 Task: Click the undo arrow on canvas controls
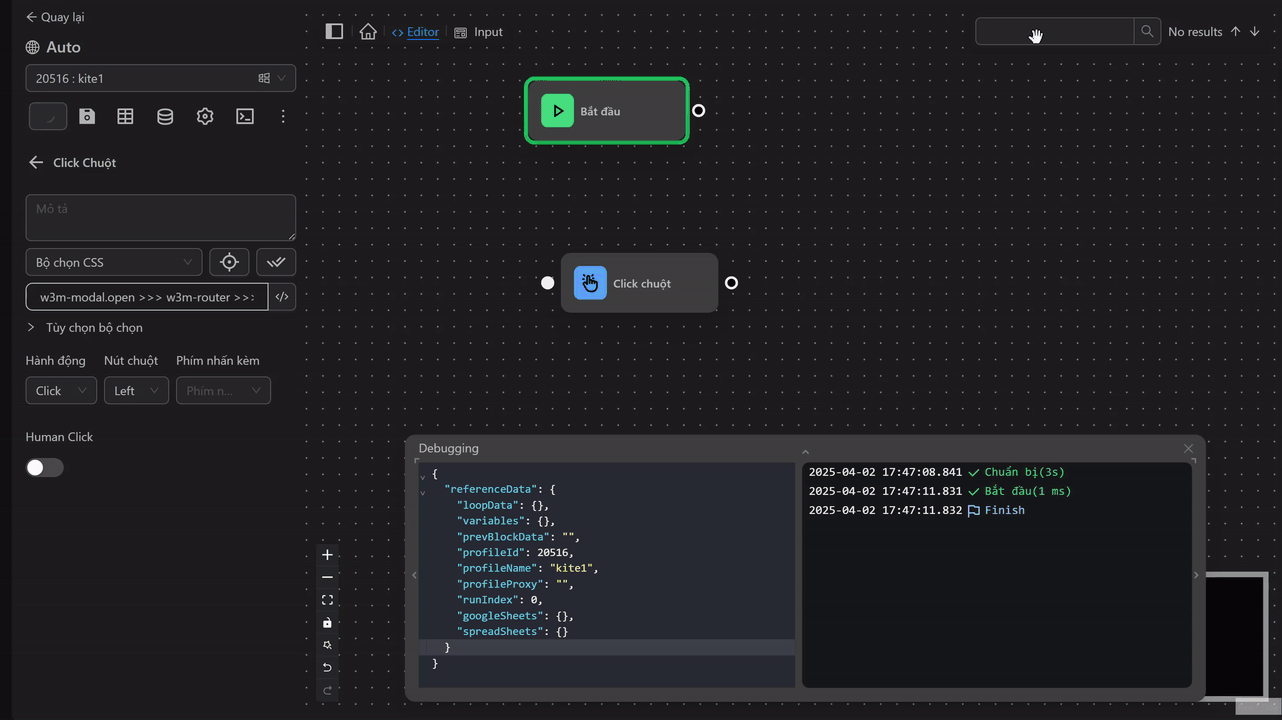point(327,668)
